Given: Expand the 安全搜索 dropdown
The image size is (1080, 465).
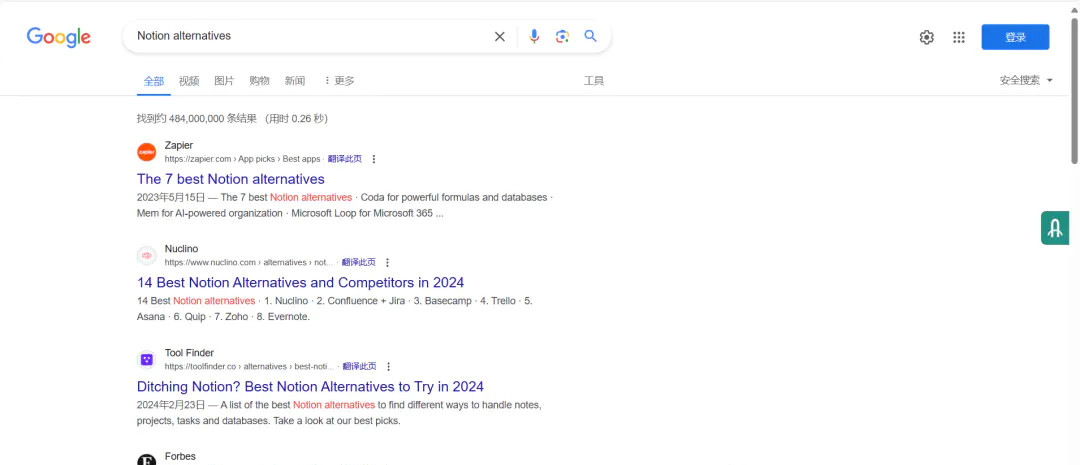Looking at the screenshot, I should tap(1026, 80).
